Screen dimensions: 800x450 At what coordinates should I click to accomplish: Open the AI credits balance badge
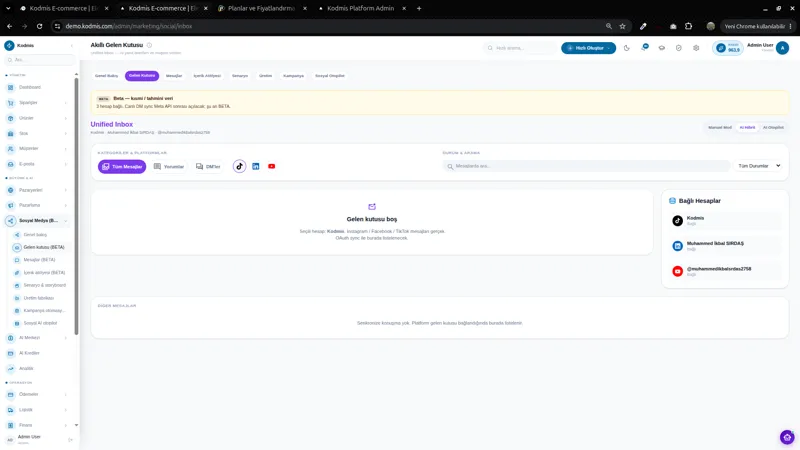click(x=728, y=48)
